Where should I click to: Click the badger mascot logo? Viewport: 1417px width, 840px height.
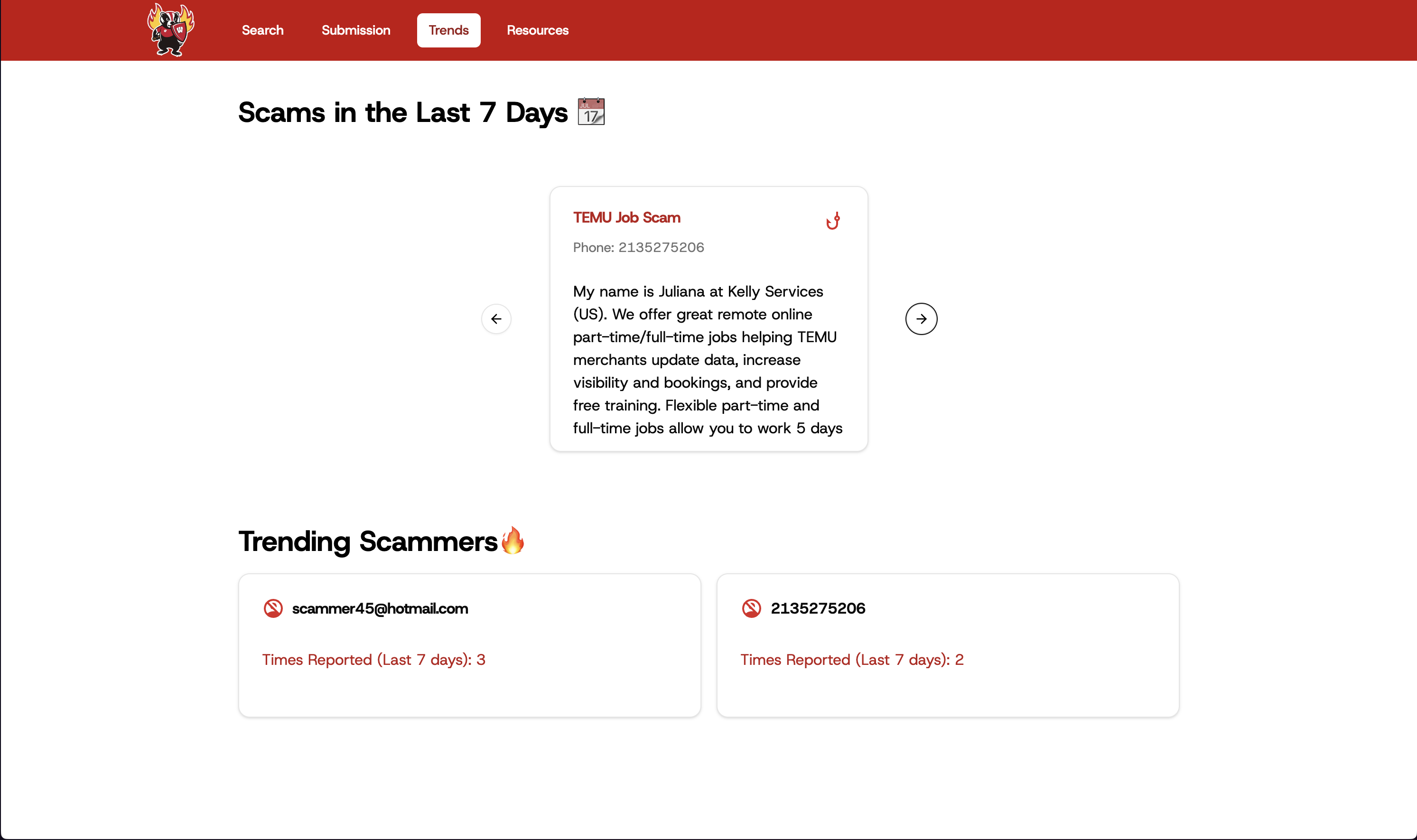pos(170,30)
